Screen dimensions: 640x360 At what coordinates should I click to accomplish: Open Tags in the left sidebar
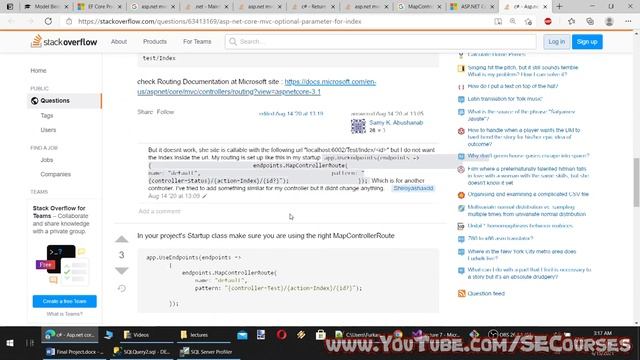(47, 116)
